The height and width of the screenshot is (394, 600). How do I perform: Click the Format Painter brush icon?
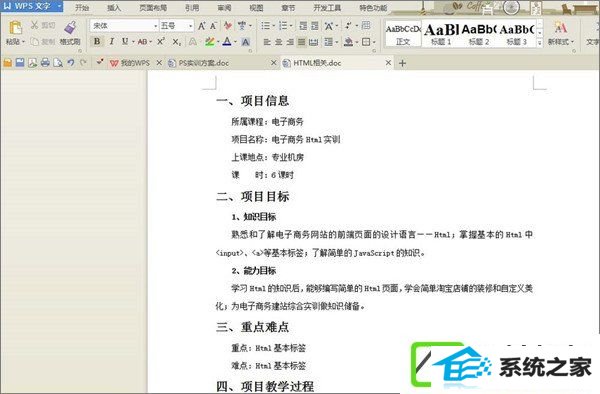[70, 28]
